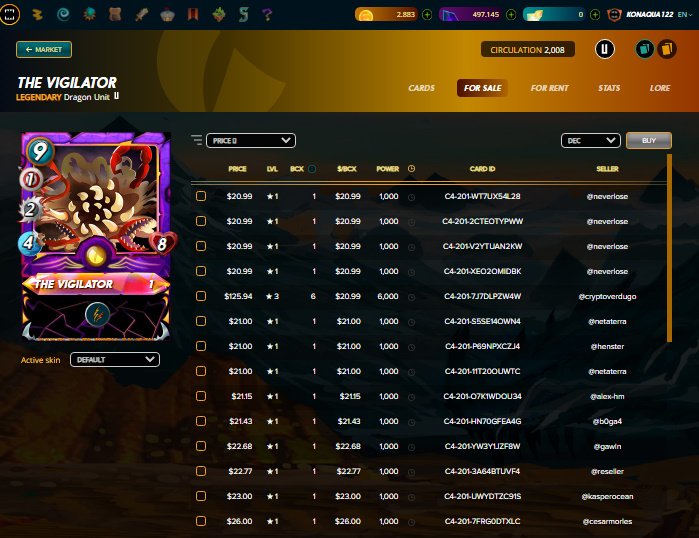The width and height of the screenshot is (699, 538).
Task: Click the CARD ID column header
Action: 482,169
